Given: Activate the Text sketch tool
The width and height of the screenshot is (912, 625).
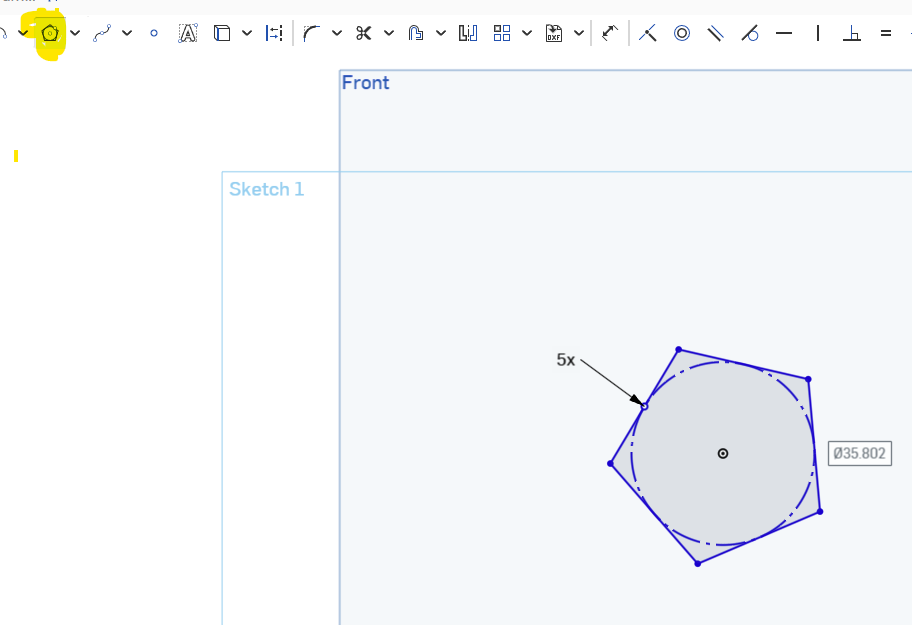Looking at the screenshot, I should [187, 33].
